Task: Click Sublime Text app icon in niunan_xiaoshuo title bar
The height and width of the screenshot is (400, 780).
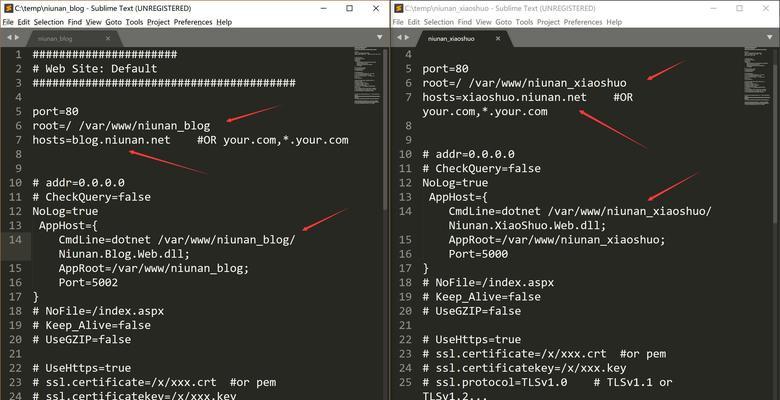Action: click(398, 8)
